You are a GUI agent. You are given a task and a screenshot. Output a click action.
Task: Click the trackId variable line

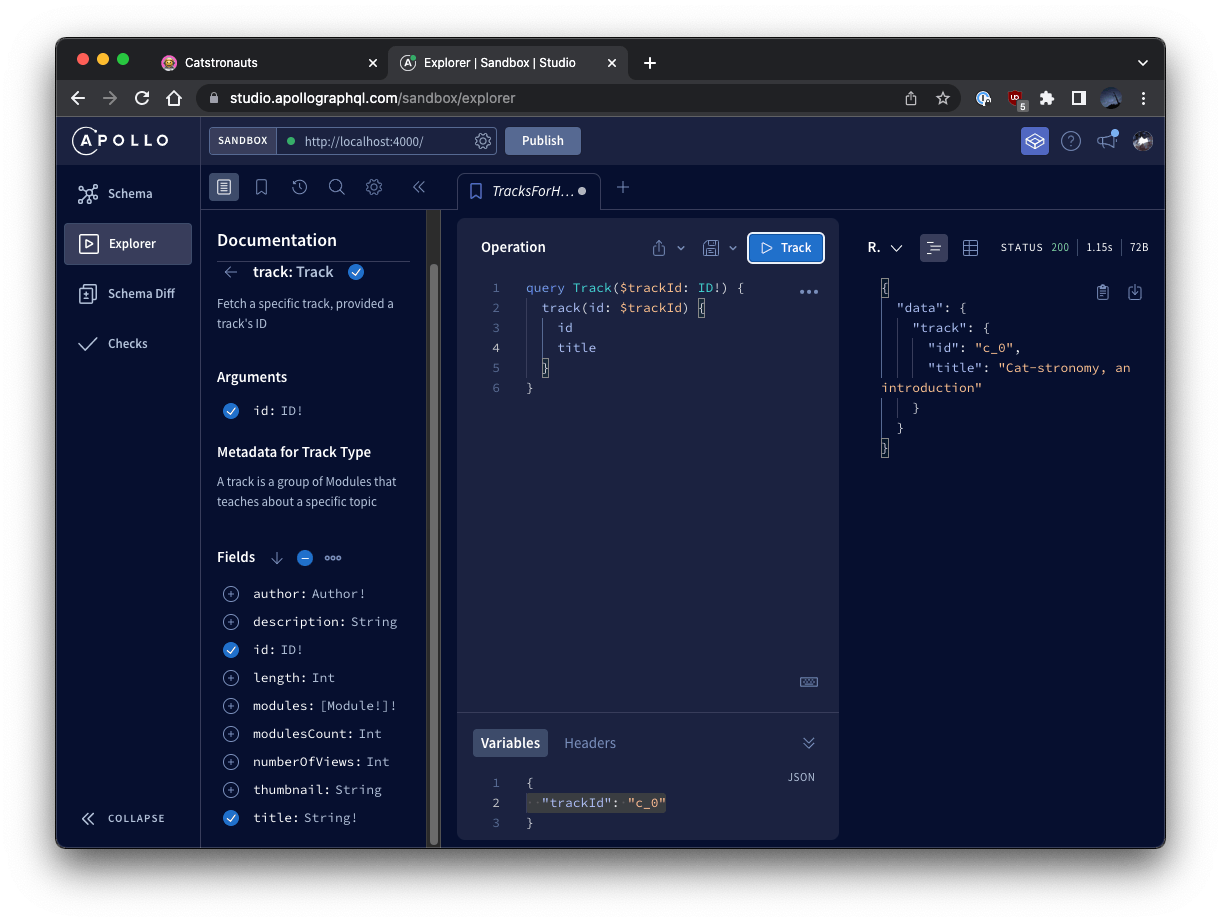596,803
